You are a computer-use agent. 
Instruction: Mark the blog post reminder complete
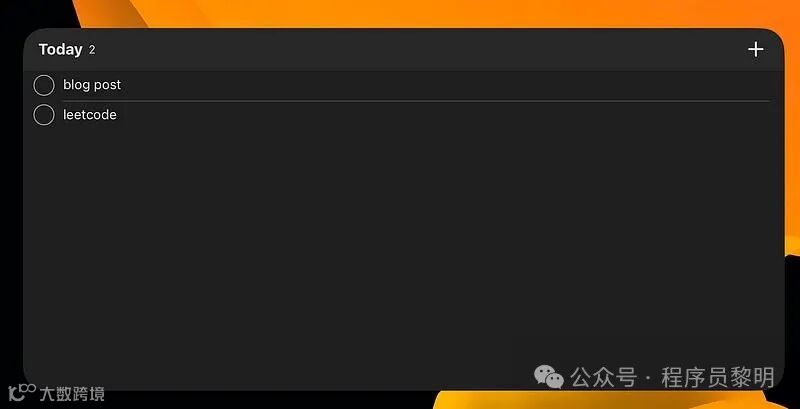(x=44, y=85)
